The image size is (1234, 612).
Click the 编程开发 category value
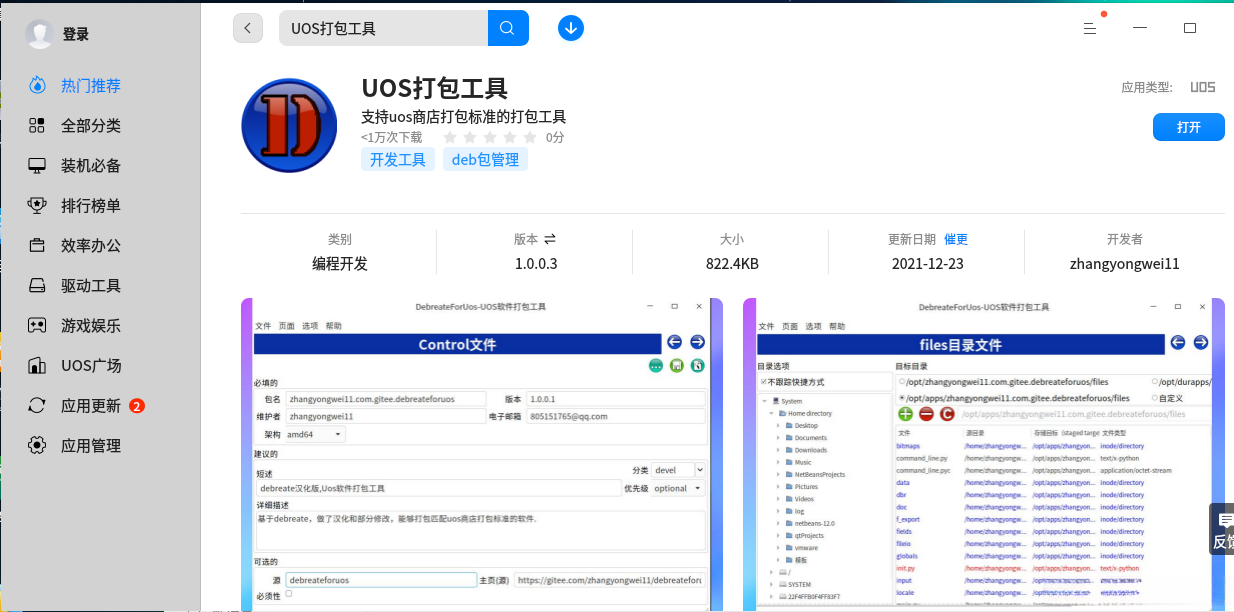(340, 264)
